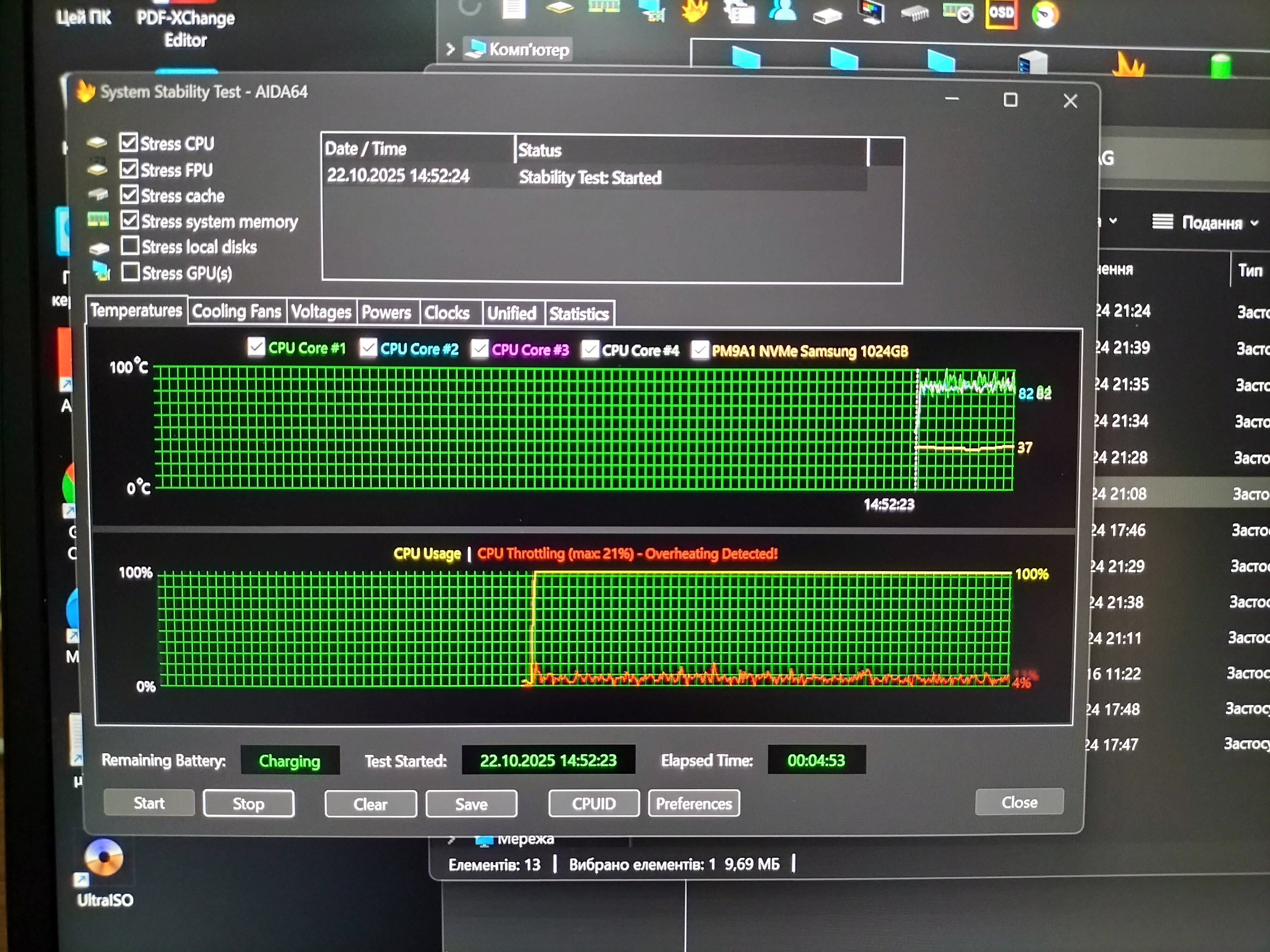The height and width of the screenshot is (952, 1270).
Task: Switch to the Cooling Fans tab
Action: click(237, 312)
